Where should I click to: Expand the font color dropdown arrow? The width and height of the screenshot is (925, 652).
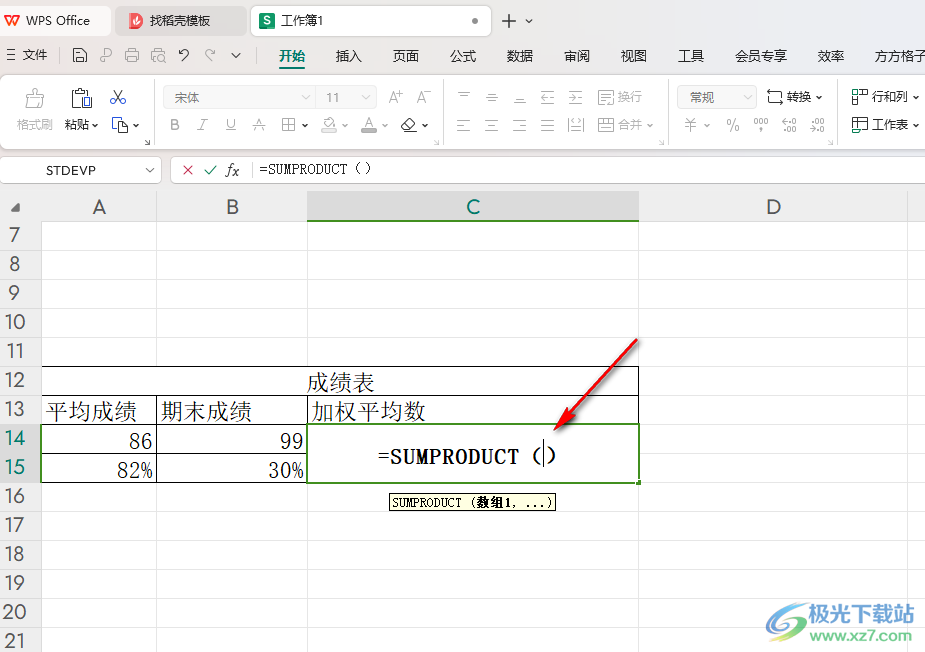pyautogui.click(x=385, y=125)
